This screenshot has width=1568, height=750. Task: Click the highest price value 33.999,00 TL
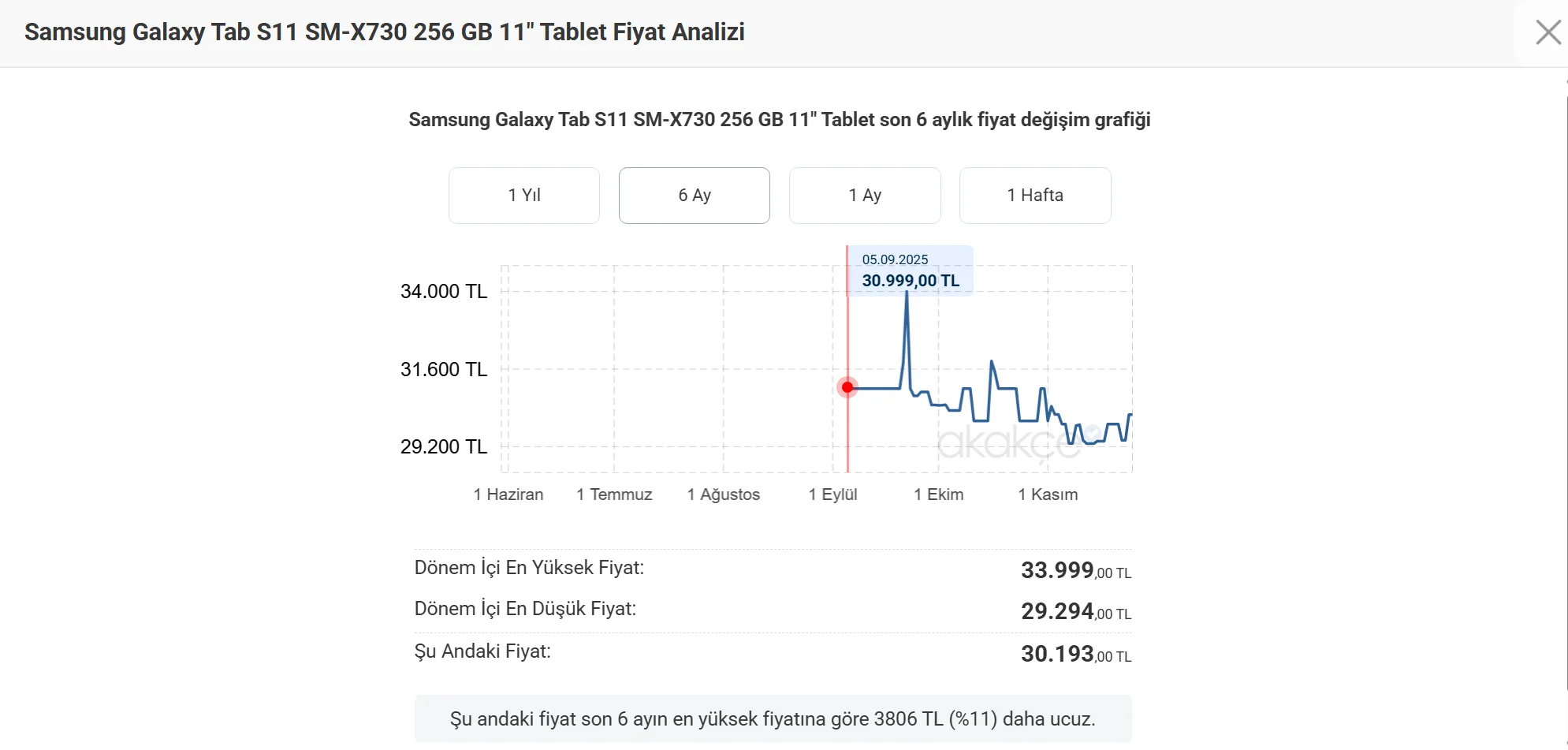point(1075,570)
